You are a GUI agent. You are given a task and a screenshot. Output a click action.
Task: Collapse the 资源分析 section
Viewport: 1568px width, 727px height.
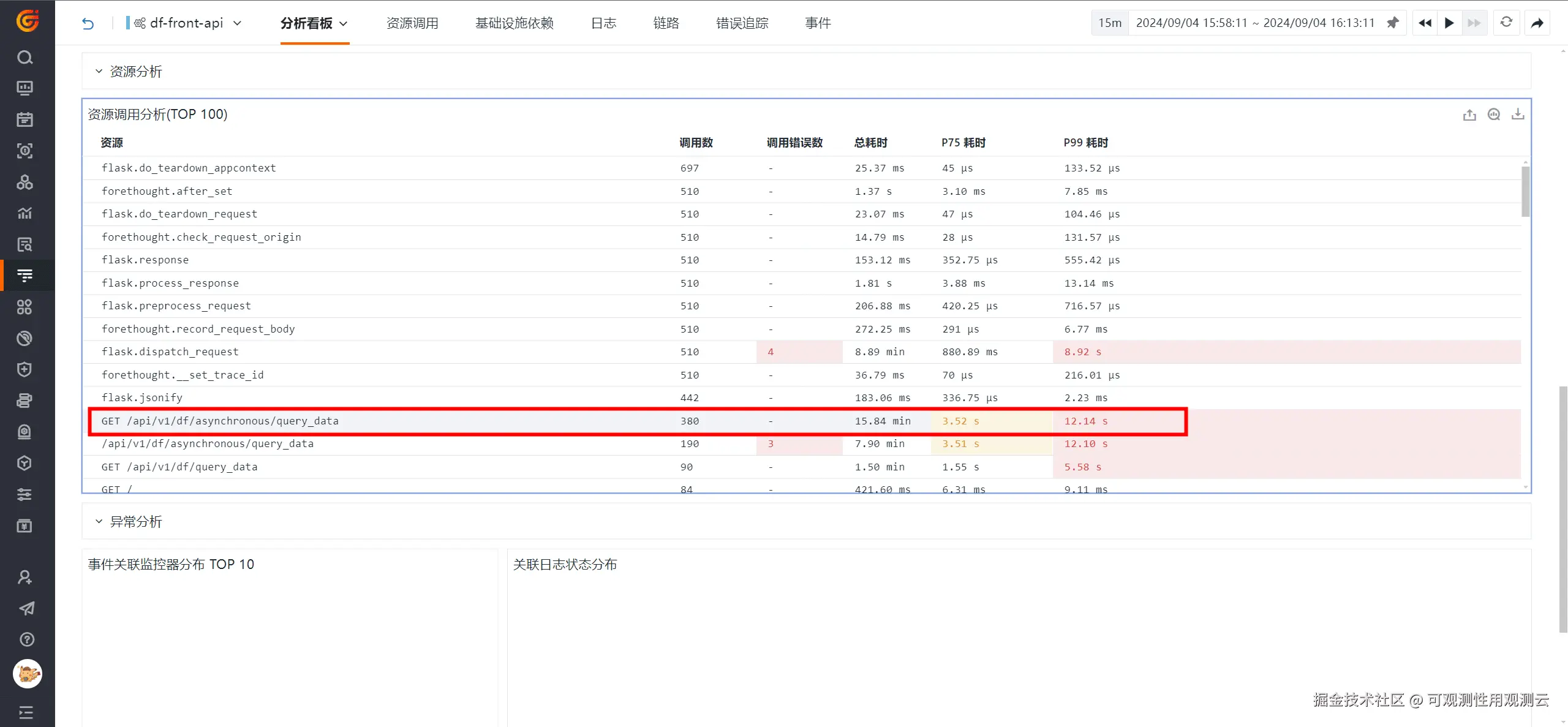pos(99,72)
